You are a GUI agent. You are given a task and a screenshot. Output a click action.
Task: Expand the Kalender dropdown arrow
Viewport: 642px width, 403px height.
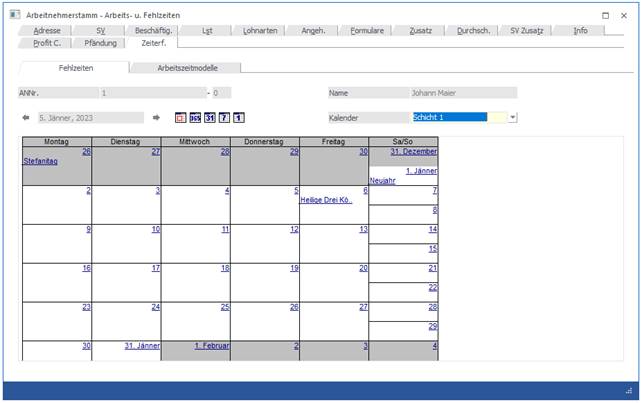point(513,117)
